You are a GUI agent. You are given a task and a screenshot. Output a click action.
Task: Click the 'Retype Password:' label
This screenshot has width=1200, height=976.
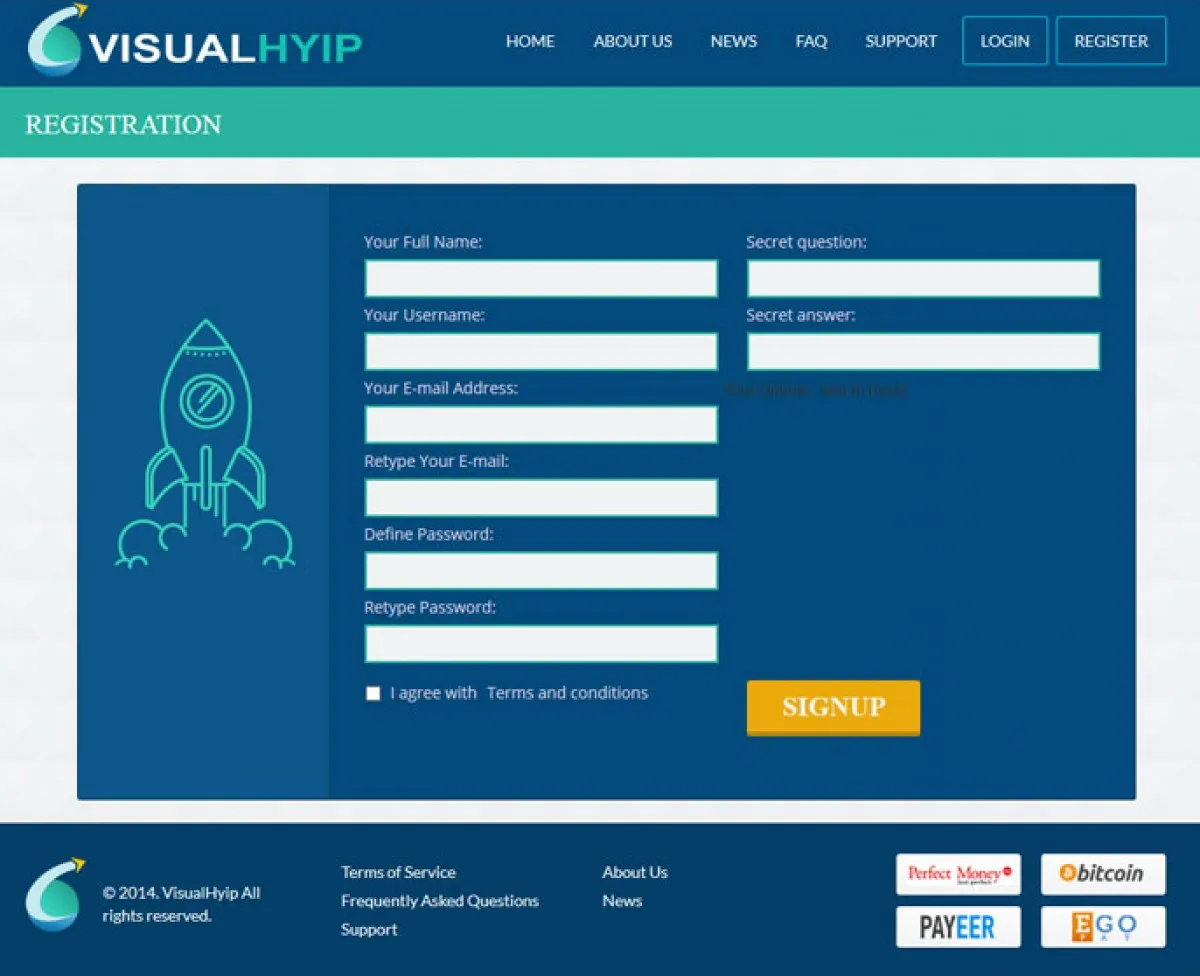[x=430, y=607]
